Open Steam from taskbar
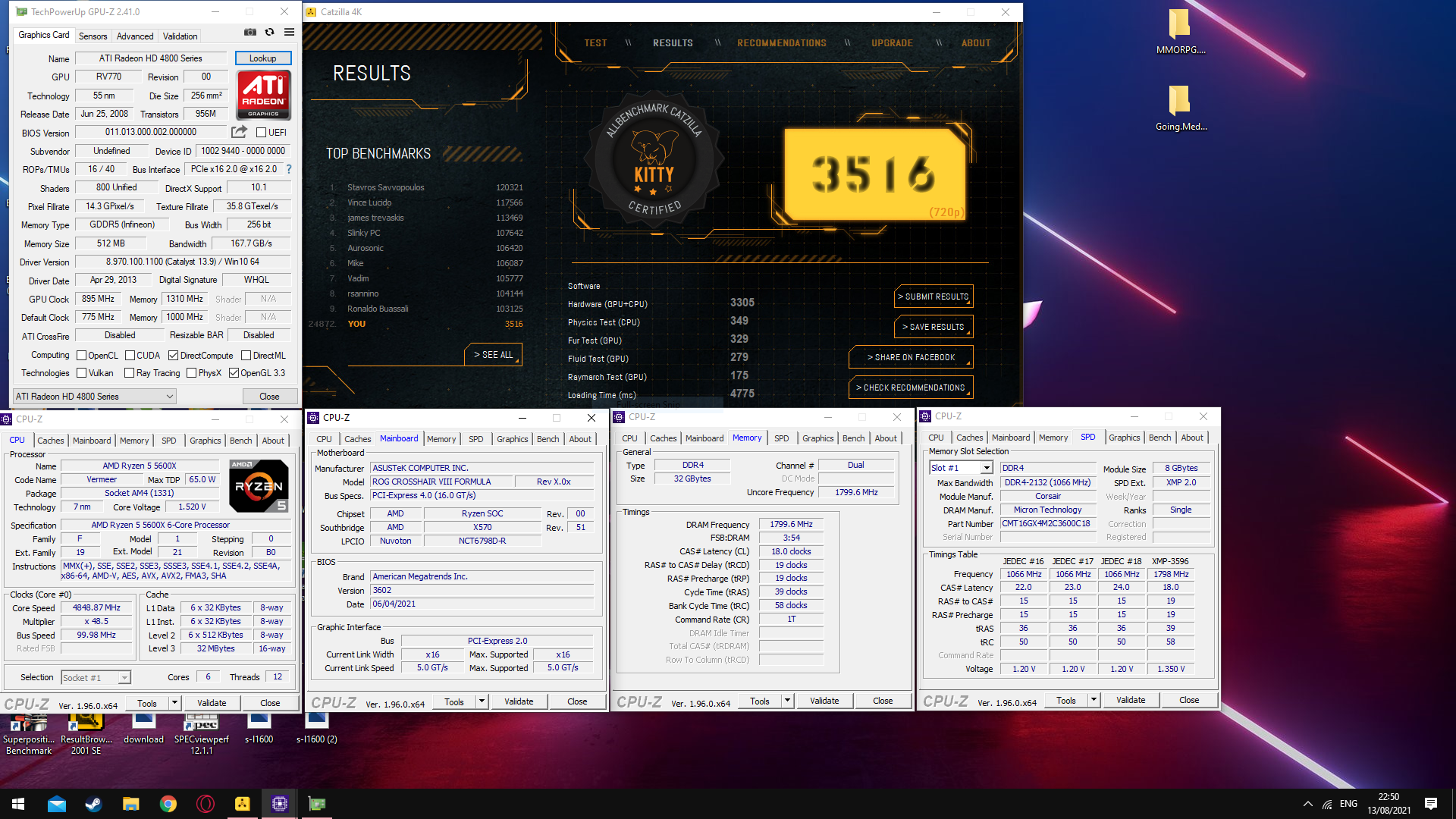Image resolution: width=1456 pixels, height=819 pixels. click(x=93, y=804)
